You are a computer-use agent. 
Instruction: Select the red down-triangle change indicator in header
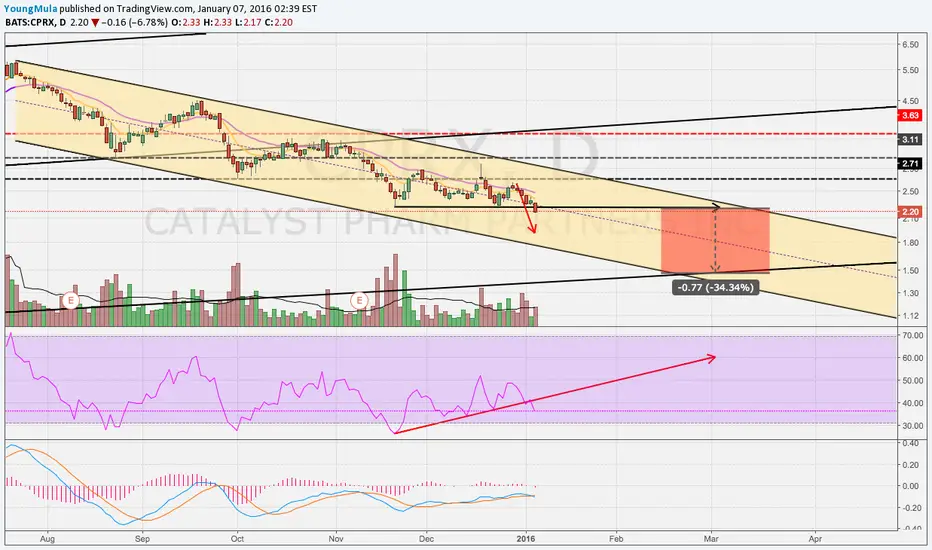(x=95, y=23)
